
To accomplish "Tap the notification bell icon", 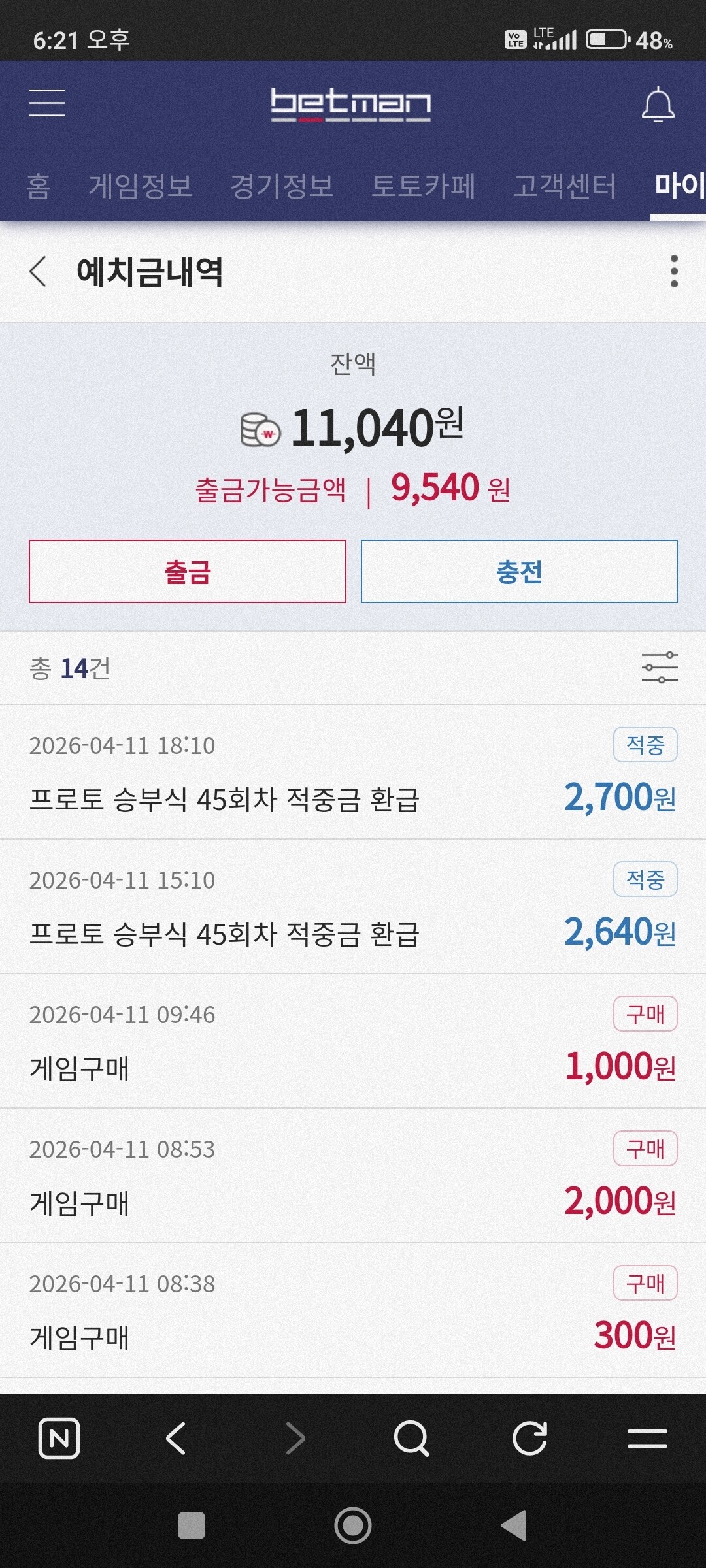I will pos(658,105).
